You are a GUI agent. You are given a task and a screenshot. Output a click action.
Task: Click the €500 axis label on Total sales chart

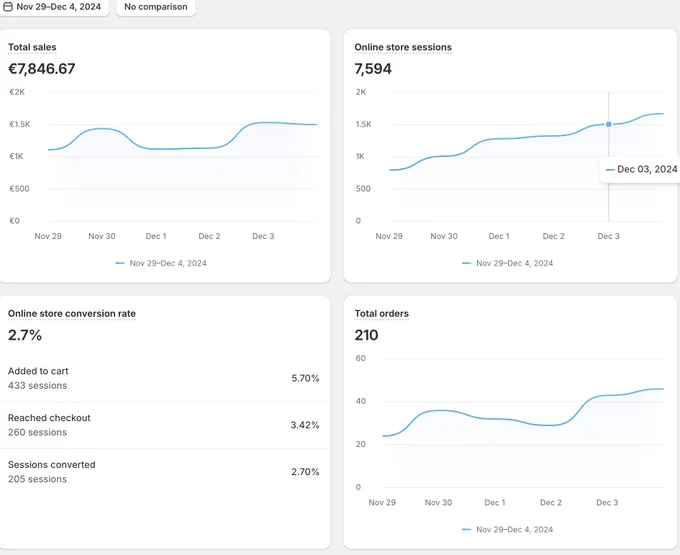point(20,189)
